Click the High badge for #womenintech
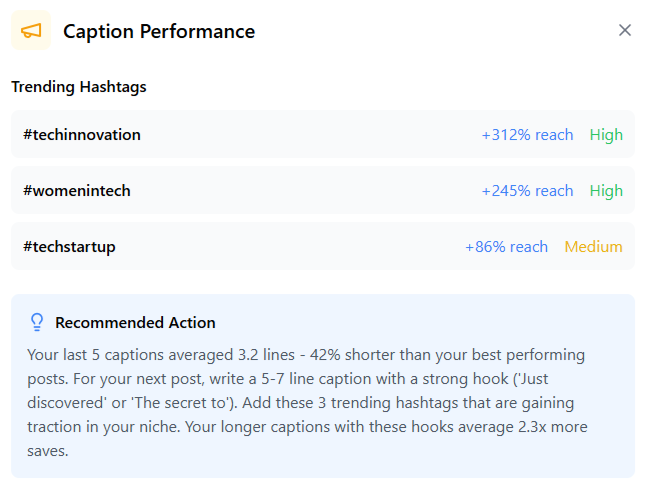The width and height of the screenshot is (651, 489). pyautogui.click(x=606, y=191)
